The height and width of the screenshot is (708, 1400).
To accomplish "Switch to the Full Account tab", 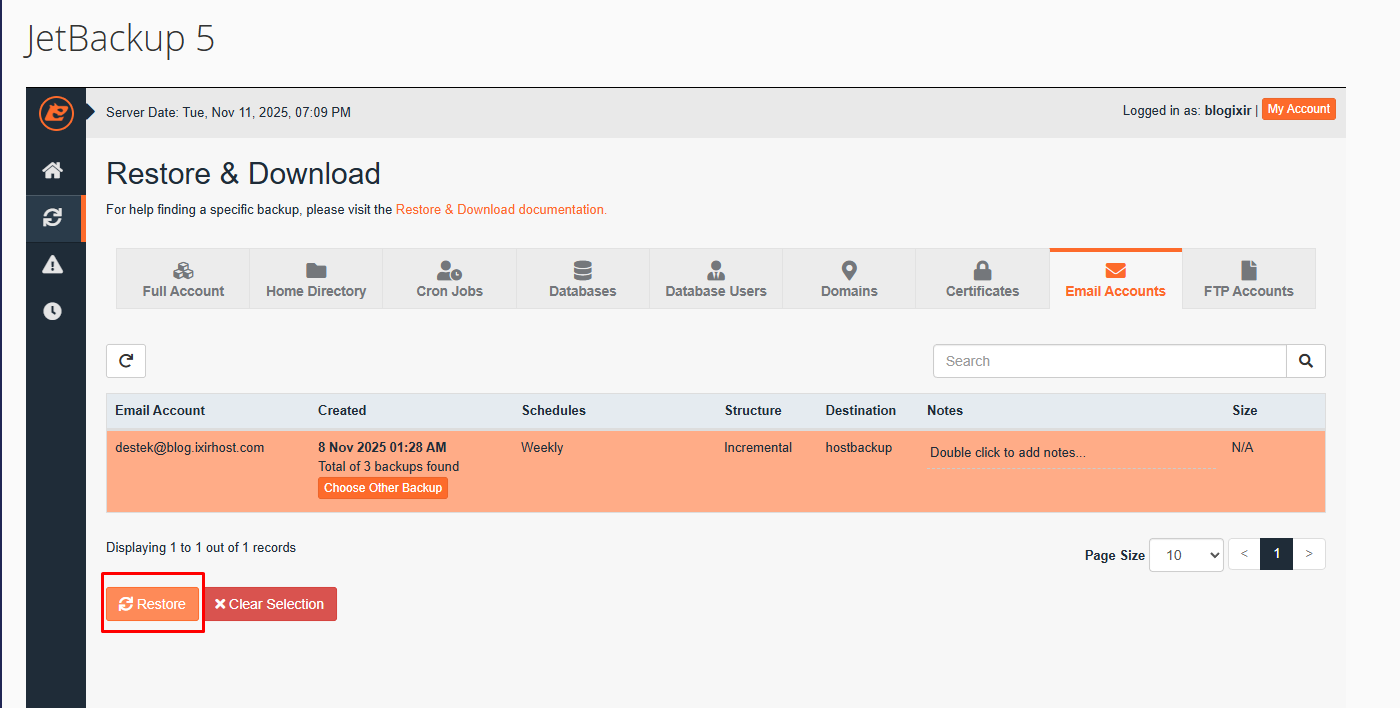I will click(x=183, y=279).
